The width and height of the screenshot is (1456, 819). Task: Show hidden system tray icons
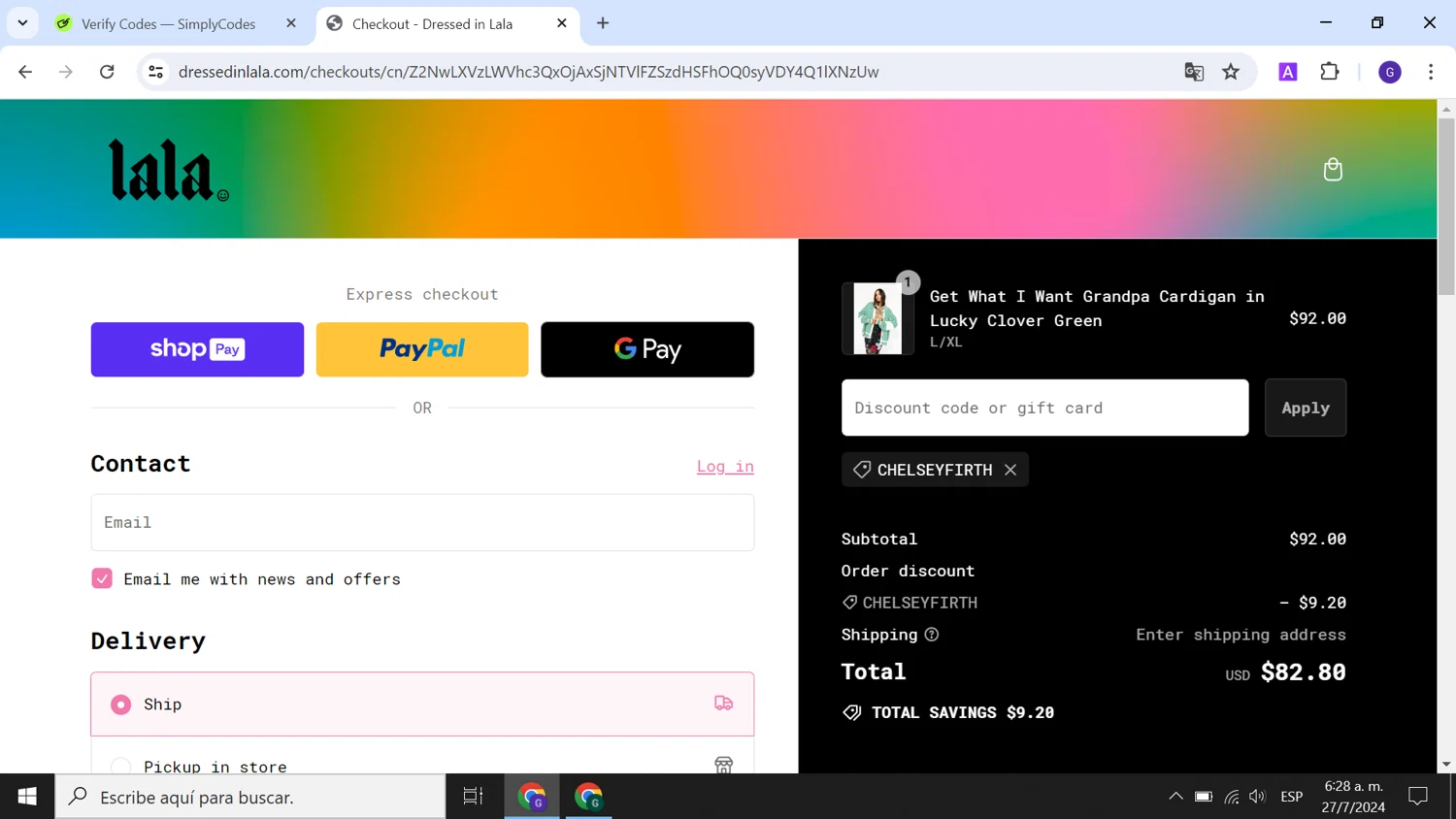(x=1175, y=797)
